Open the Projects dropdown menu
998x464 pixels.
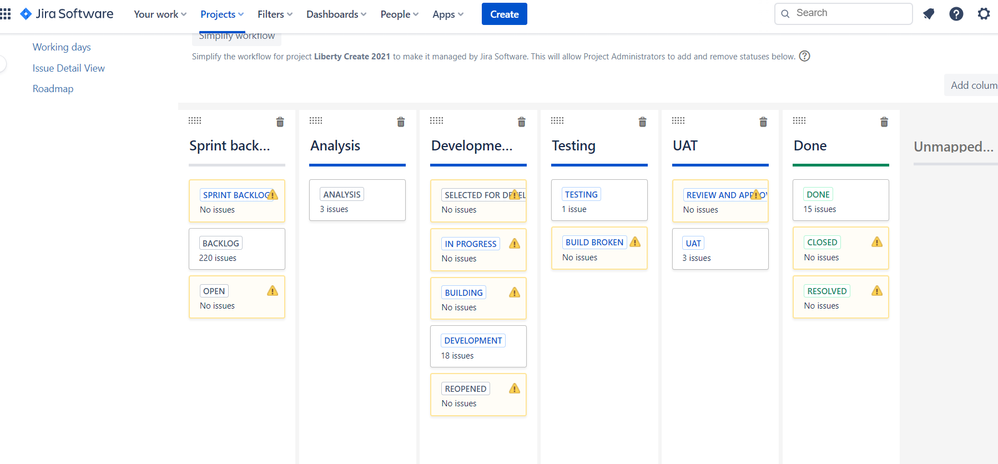(x=222, y=14)
